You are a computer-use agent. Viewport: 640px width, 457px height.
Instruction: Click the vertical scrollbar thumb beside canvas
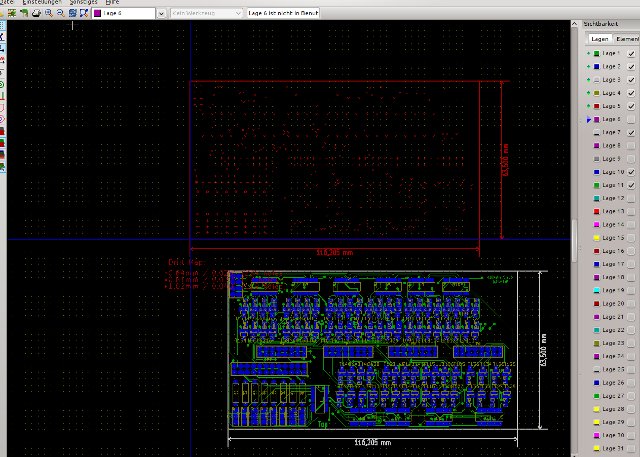[574, 241]
